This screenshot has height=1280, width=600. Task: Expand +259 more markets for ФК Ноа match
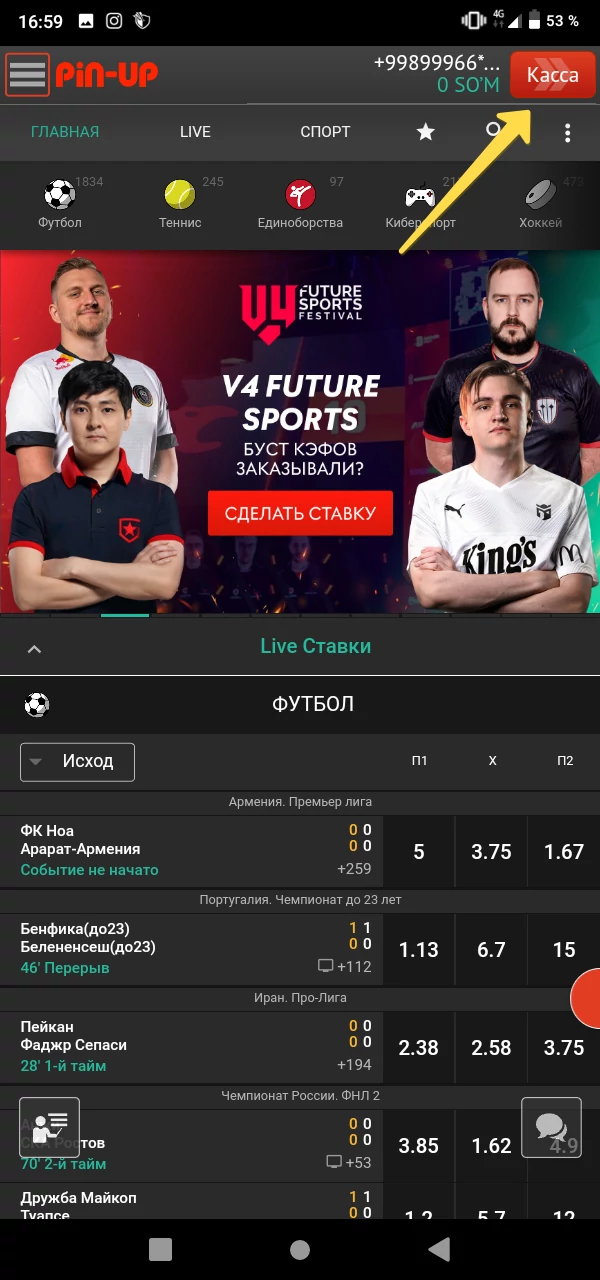click(354, 869)
